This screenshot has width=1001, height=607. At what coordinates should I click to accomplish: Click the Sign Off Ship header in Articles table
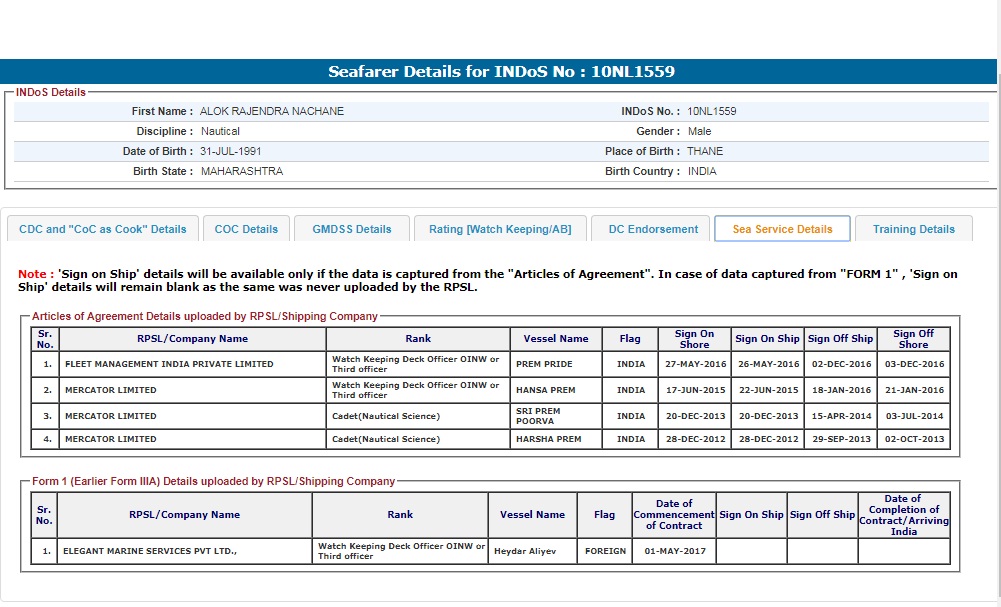(840, 338)
